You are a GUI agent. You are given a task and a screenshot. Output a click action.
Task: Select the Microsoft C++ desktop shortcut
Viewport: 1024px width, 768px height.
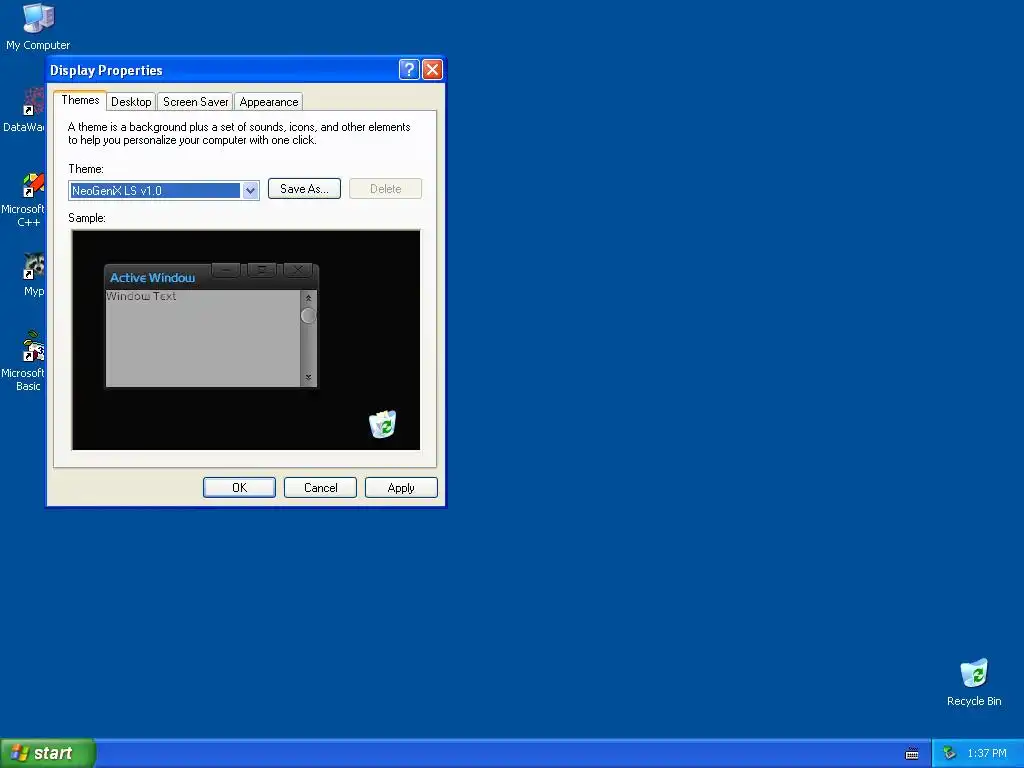point(24,200)
